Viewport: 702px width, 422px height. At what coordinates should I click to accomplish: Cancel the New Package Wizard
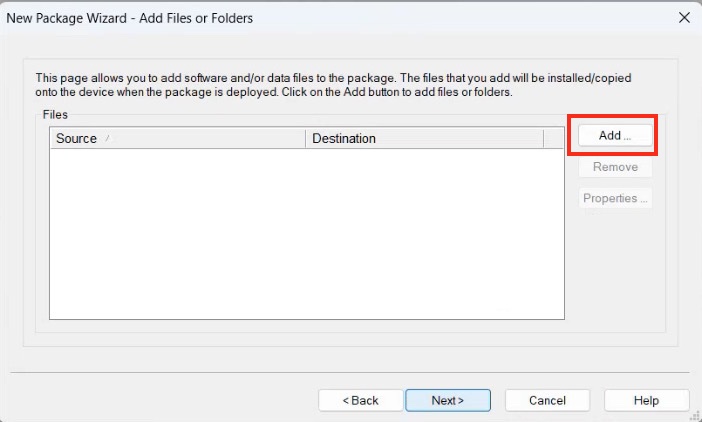click(x=547, y=400)
